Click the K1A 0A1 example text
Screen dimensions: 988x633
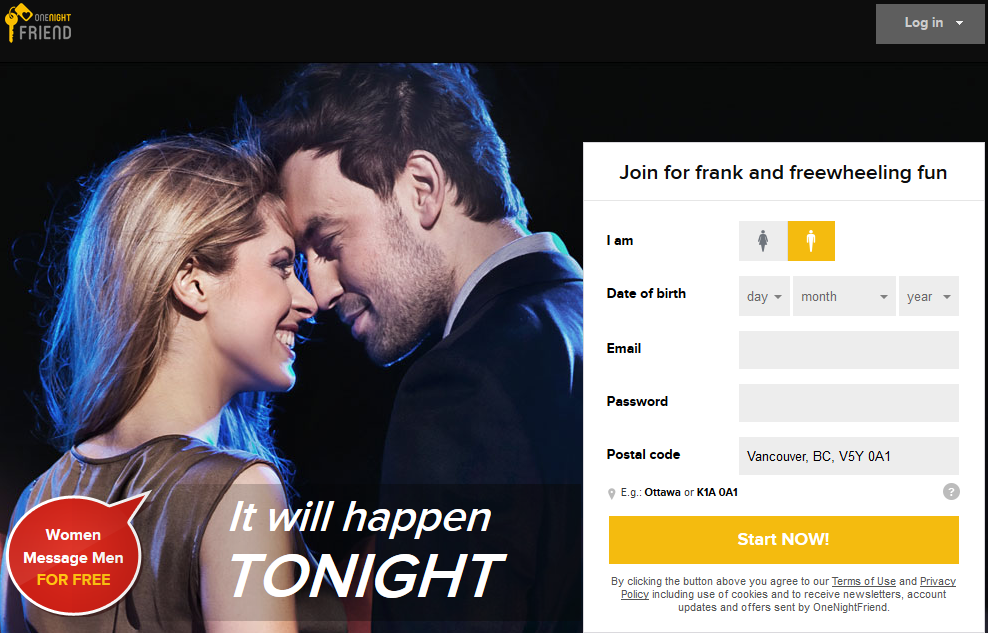[x=717, y=493]
